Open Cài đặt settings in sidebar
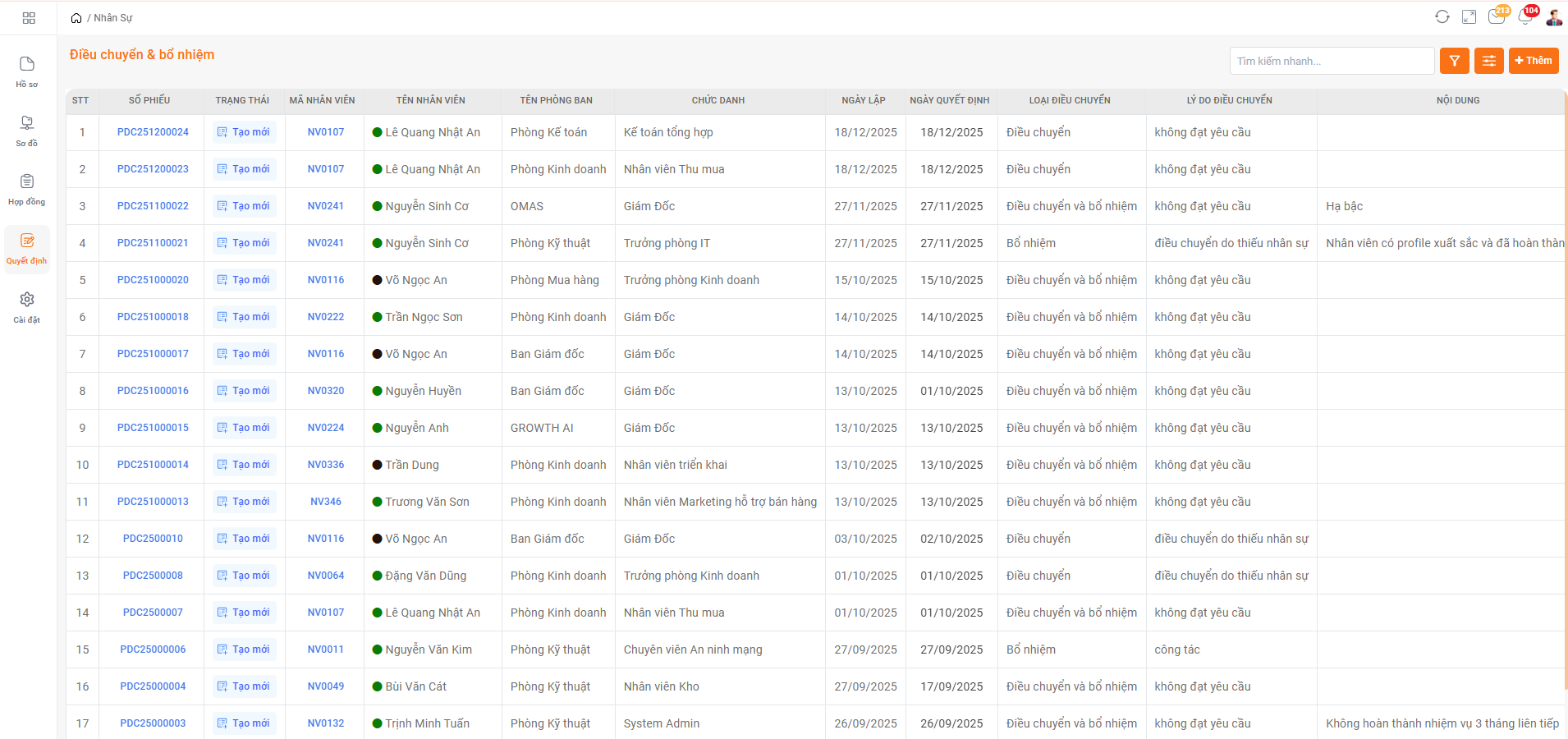This screenshot has width=1568, height=739. point(27,307)
